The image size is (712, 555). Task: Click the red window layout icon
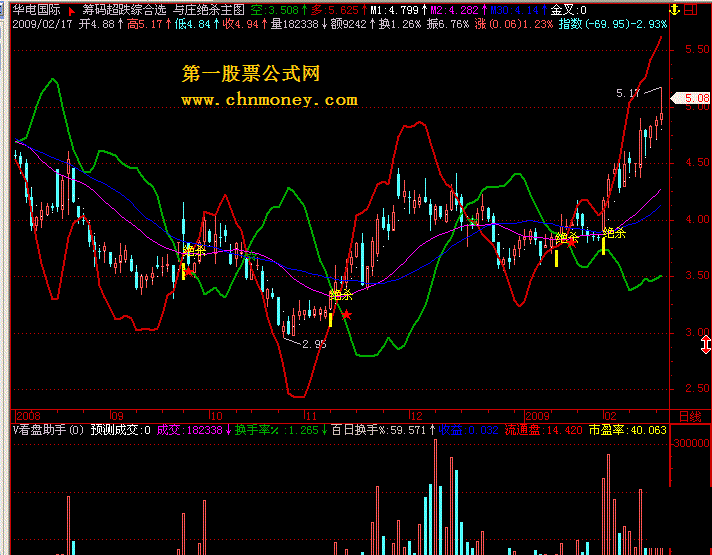(690, 10)
